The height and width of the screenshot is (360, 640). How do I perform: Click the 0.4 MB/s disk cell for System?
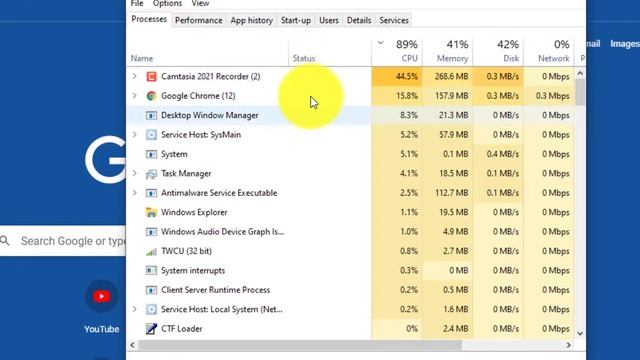pos(498,154)
